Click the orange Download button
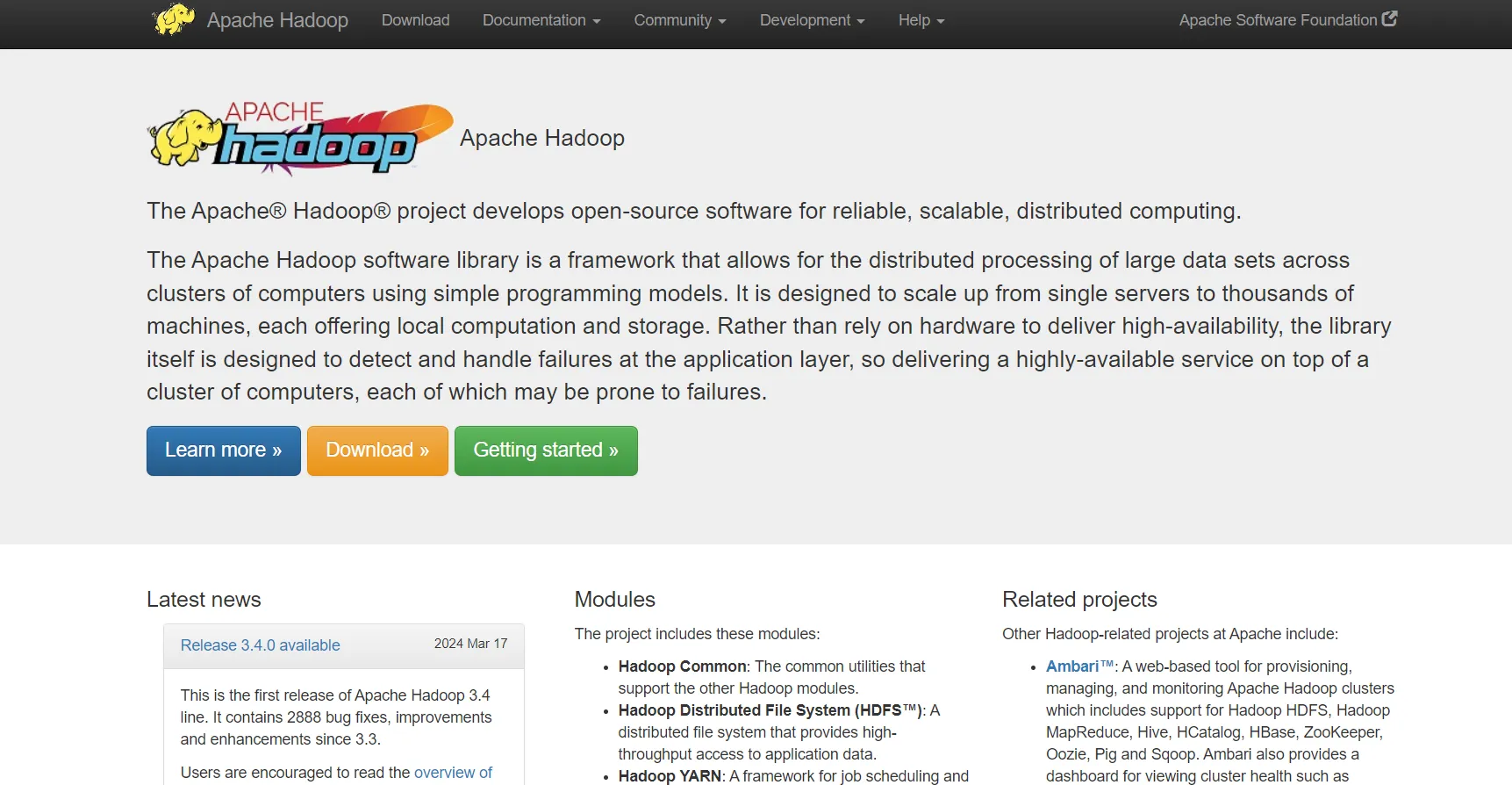Image resolution: width=1512 pixels, height=785 pixels. tap(377, 450)
